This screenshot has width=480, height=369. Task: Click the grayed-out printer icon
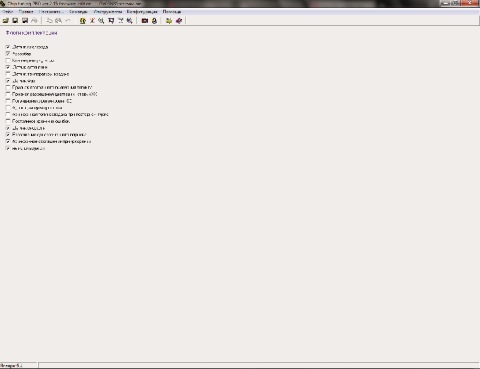point(34,21)
